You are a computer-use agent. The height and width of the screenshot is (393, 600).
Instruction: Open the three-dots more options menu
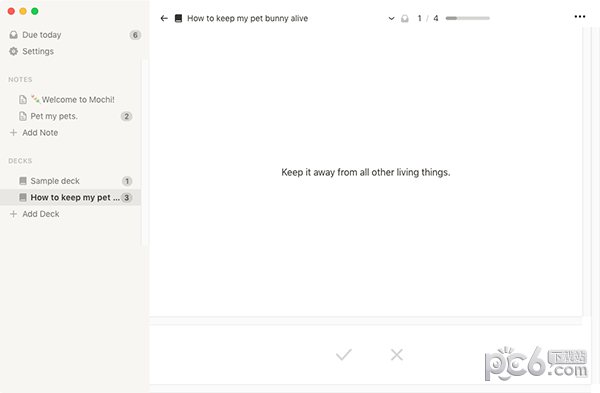(x=580, y=16)
